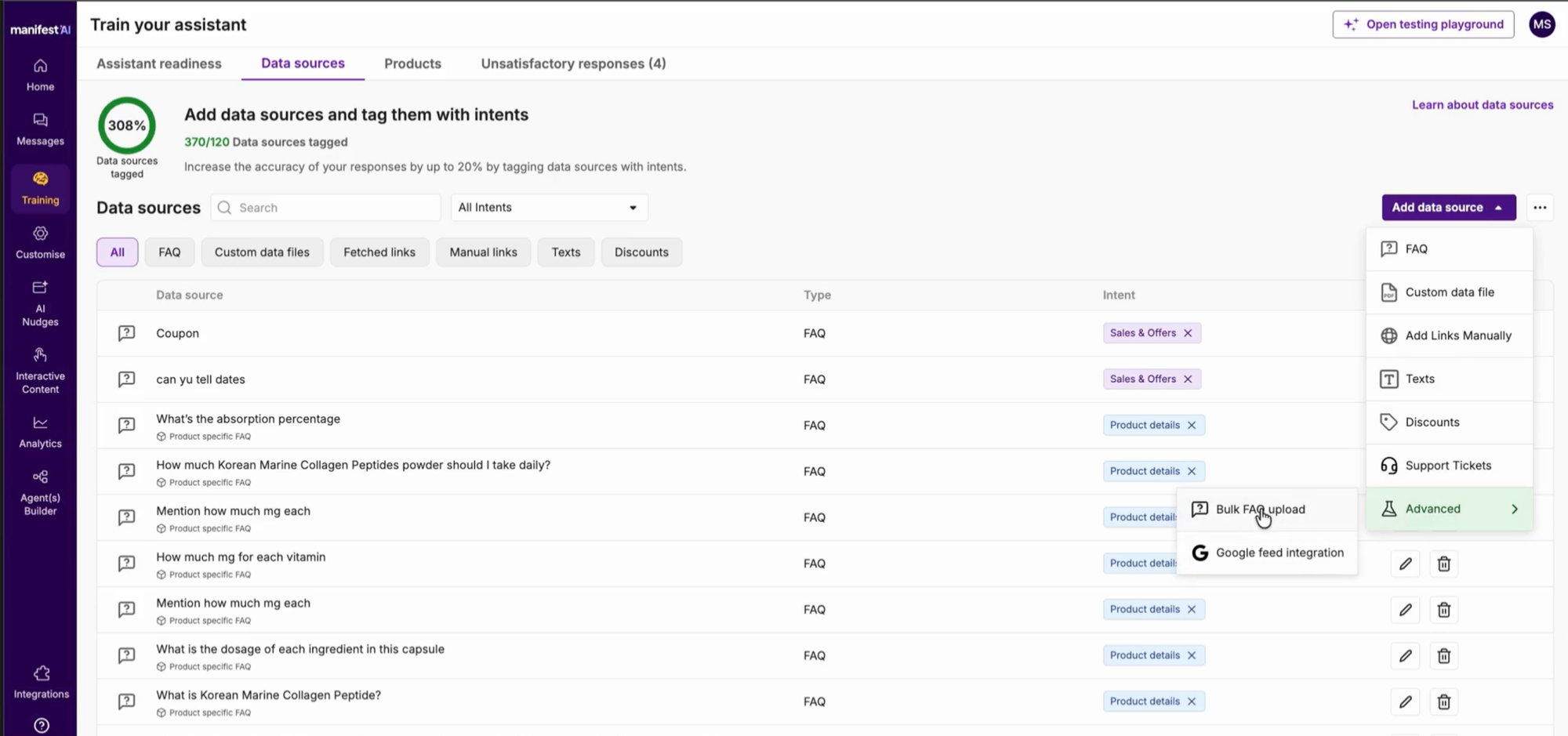
Task: Open the three-dot overflow menu beside Add data source
Action: point(1539,207)
